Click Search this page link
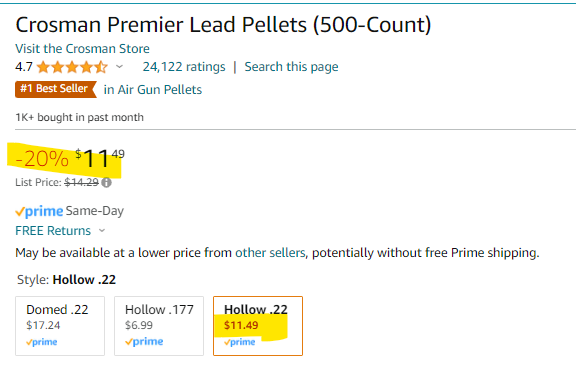576x370 pixels. pyautogui.click(x=291, y=67)
